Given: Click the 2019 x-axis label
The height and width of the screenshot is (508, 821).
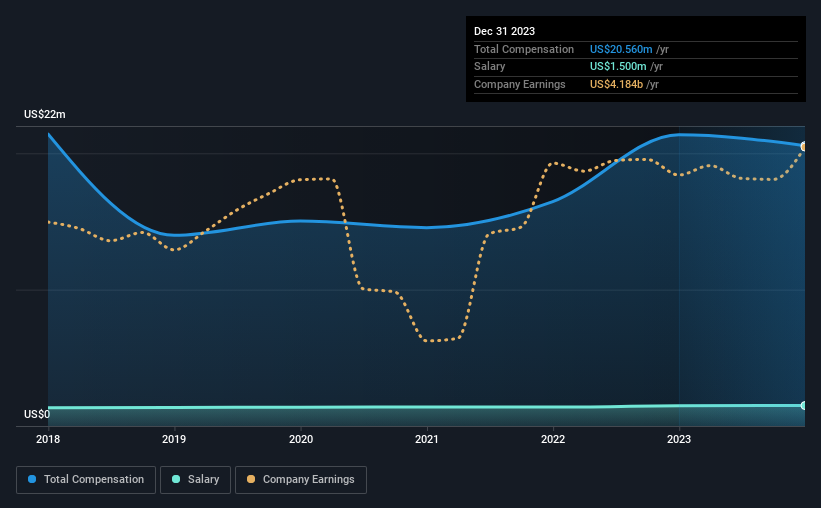Looking at the screenshot, I should coord(174,439).
